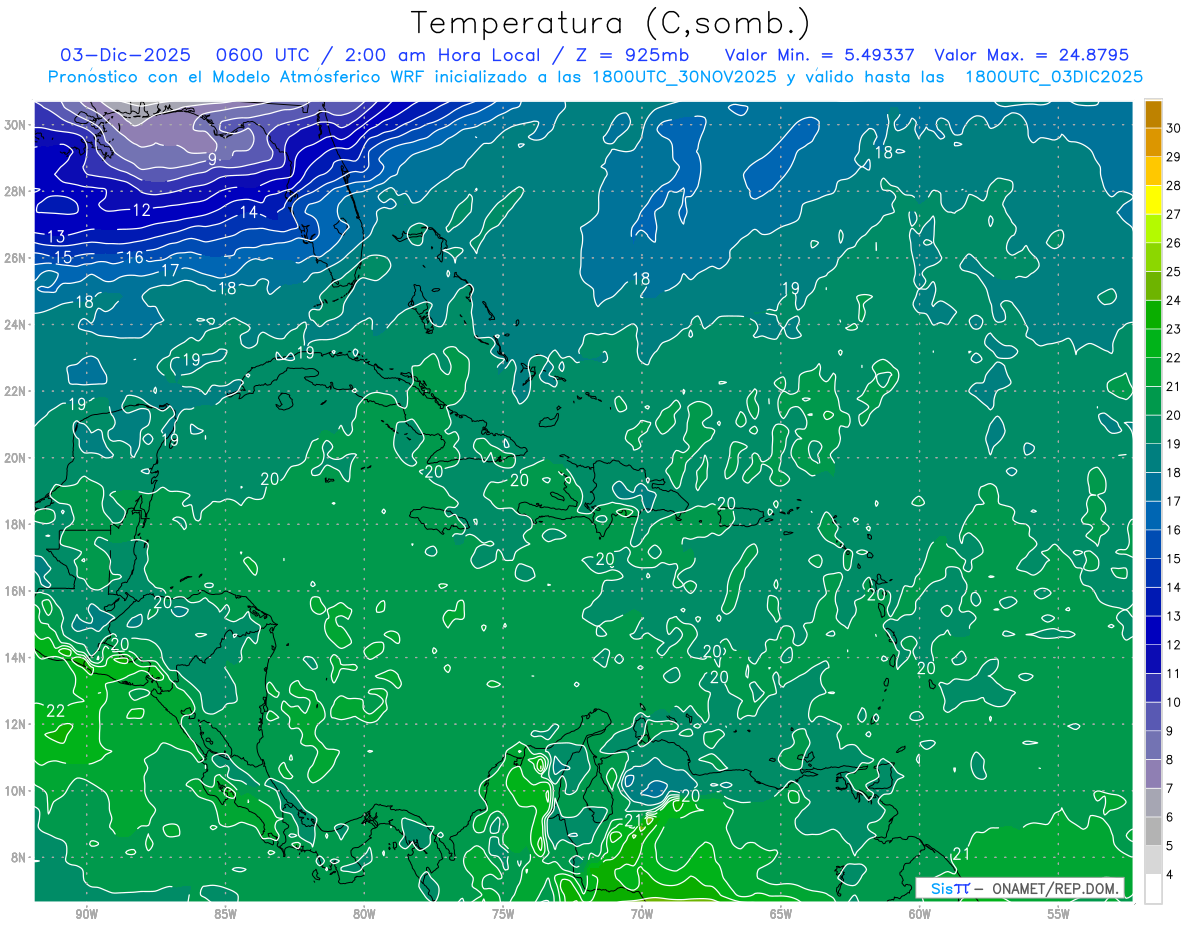
Task: Select the date "03-Dic-2025" in the header
Action: pyautogui.click(x=125, y=55)
